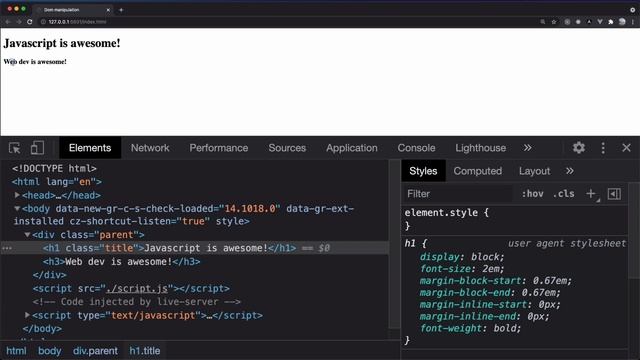Image resolution: width=640 pixels, height=360 pixels.
Task: Switch to the Elements tab
Action: [x=90, y=148]
